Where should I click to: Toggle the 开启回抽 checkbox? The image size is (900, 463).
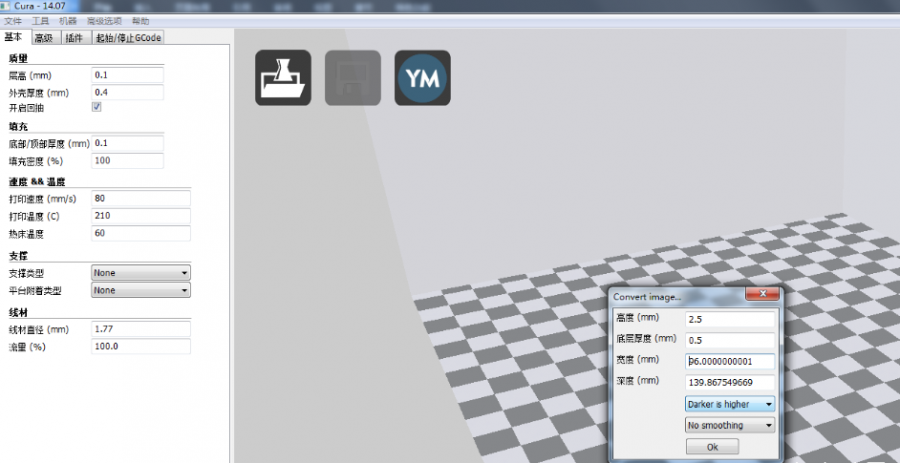pyautogui.click(x=96, y=107)
